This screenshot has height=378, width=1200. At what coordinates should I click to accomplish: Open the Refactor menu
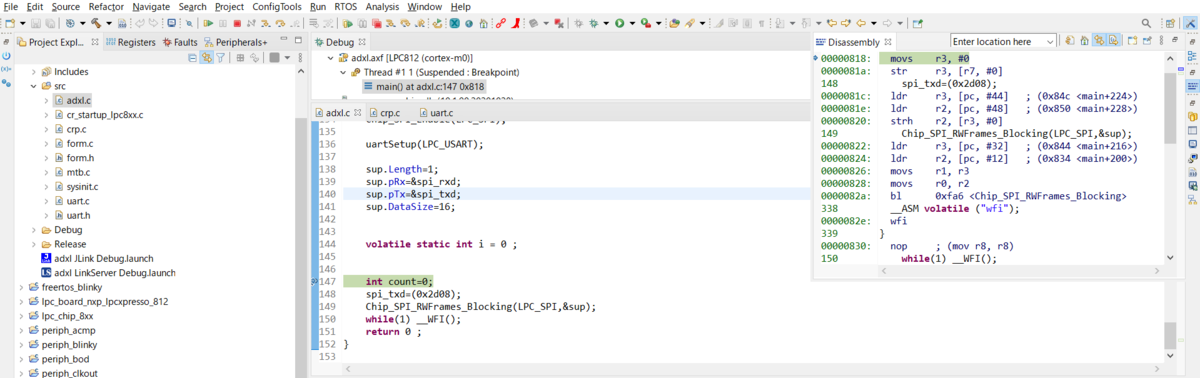105,6
